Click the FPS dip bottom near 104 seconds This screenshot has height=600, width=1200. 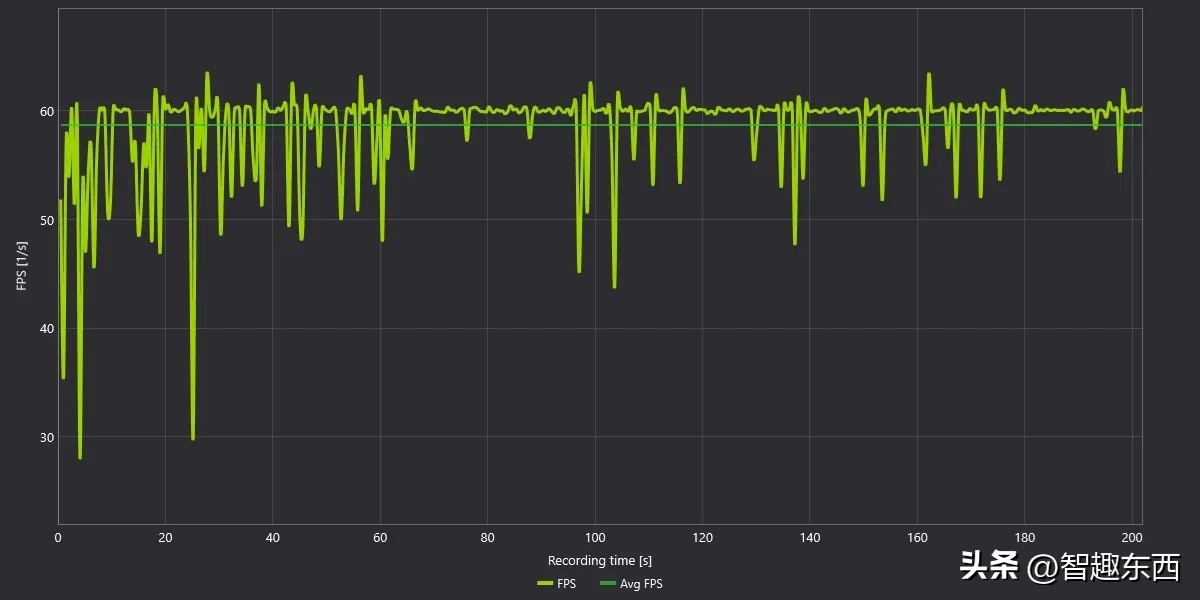(614, 287)
